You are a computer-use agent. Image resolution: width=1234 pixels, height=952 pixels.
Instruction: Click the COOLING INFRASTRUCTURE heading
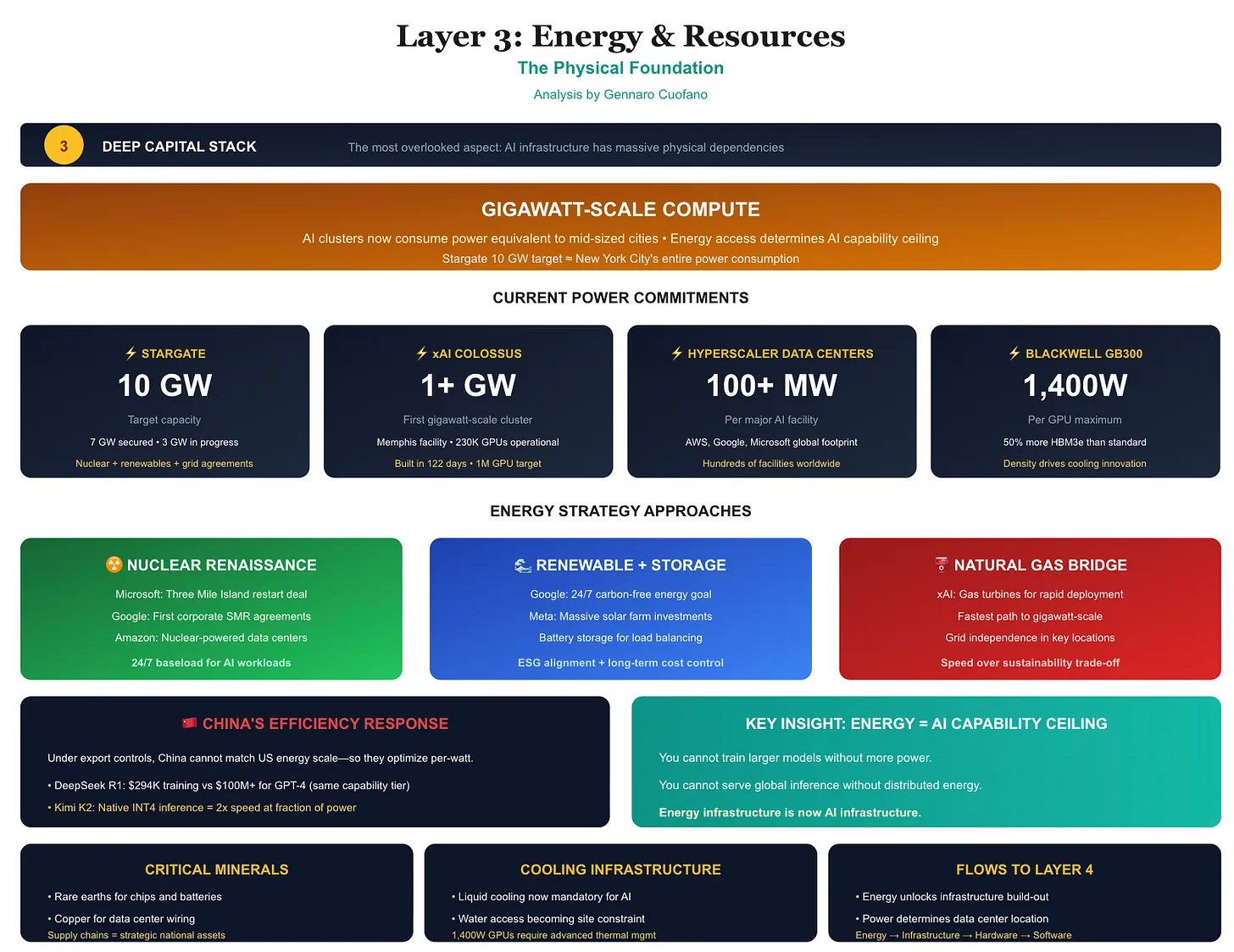point(620,870)
